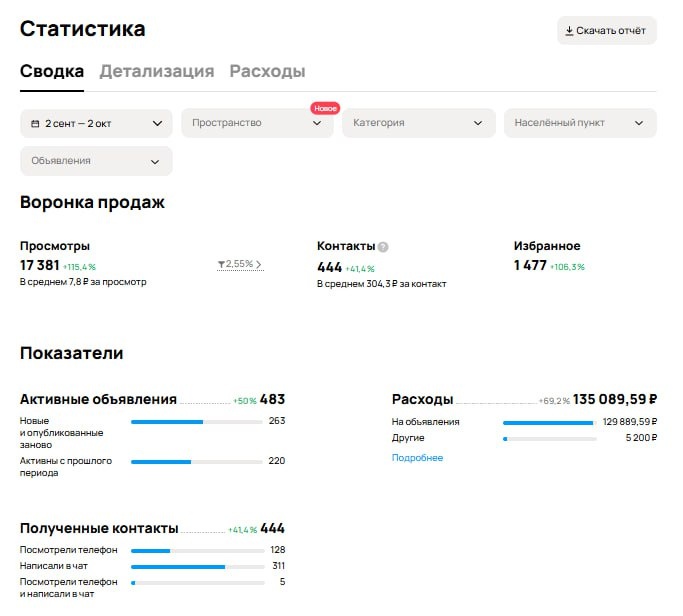
Task: Click the value 311 for Написали в чат
Action: 279,566
